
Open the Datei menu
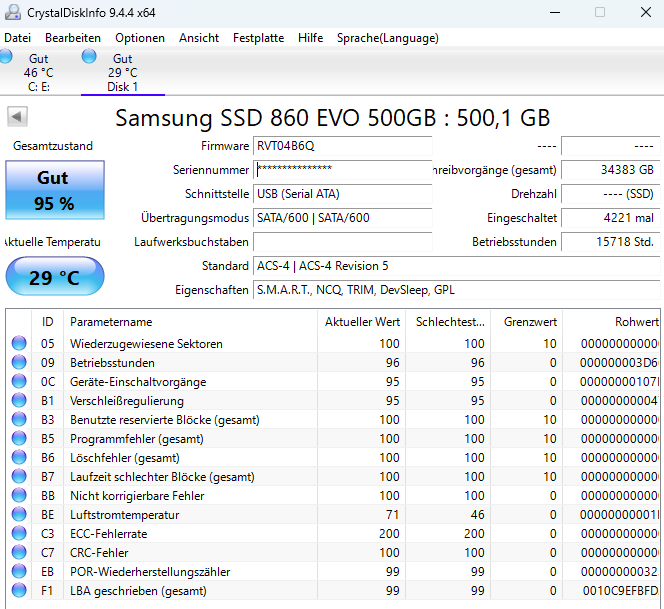pos(17,38)
